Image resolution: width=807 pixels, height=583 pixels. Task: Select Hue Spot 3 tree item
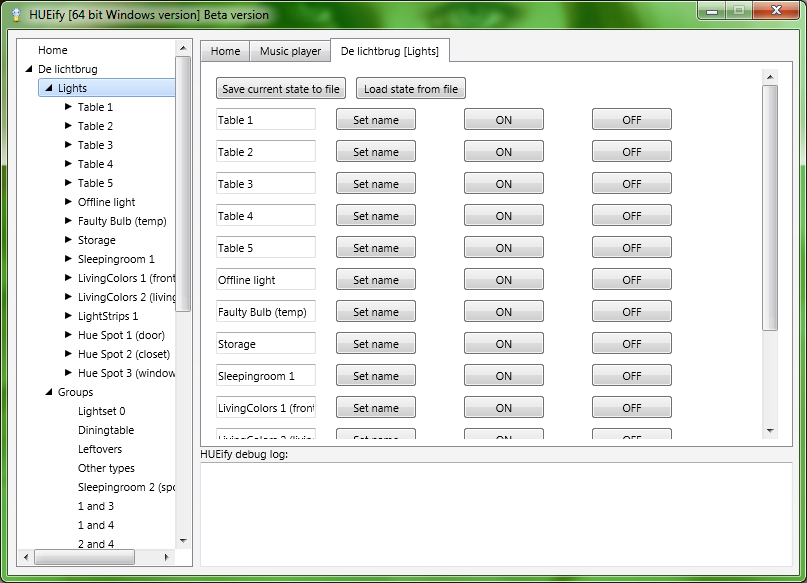126,373
